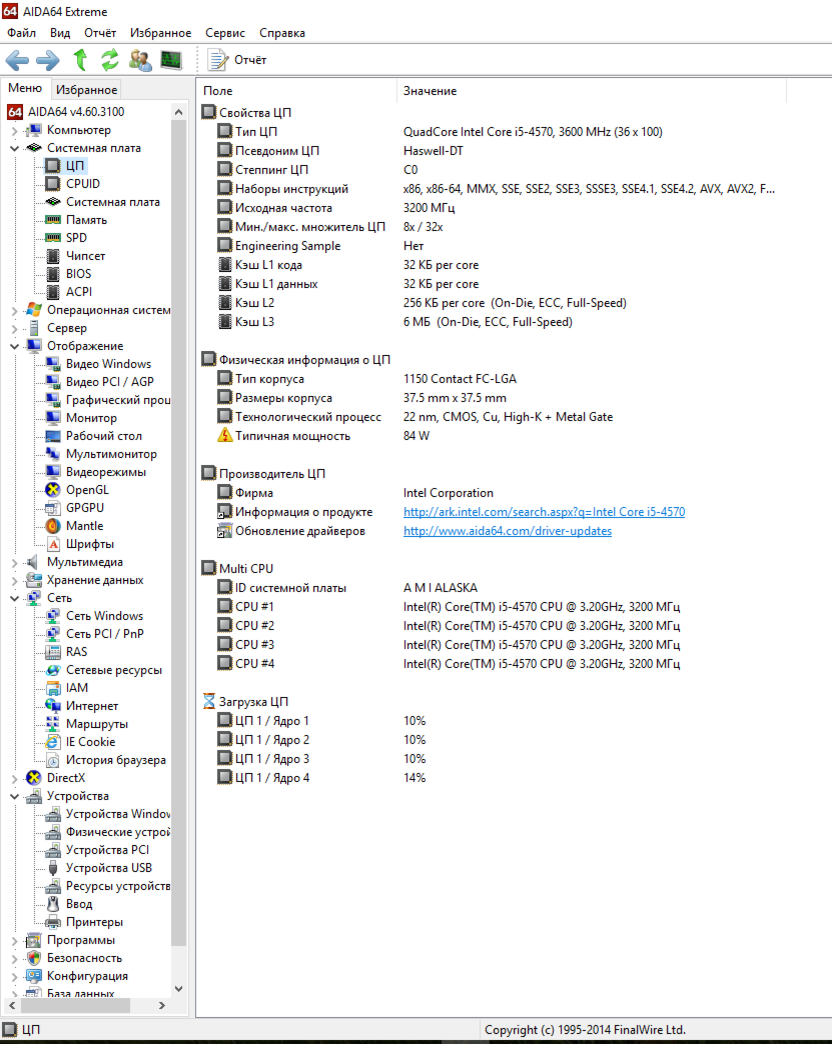Viewport: 832px width, 1044px height.
Task: Open the ark.intel.com product link
Action: pos(544,512)
